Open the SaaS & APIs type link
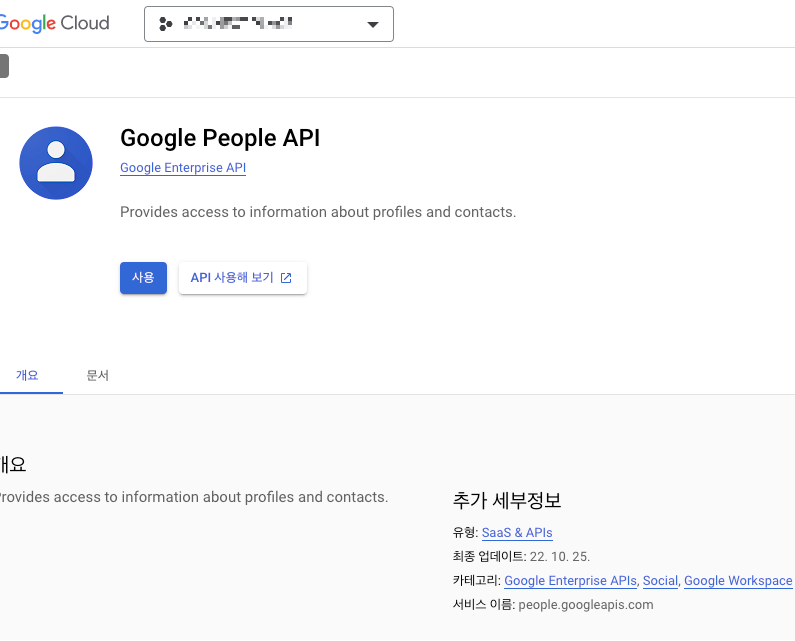This screenshot has height=641, width=795. point(517,533)
